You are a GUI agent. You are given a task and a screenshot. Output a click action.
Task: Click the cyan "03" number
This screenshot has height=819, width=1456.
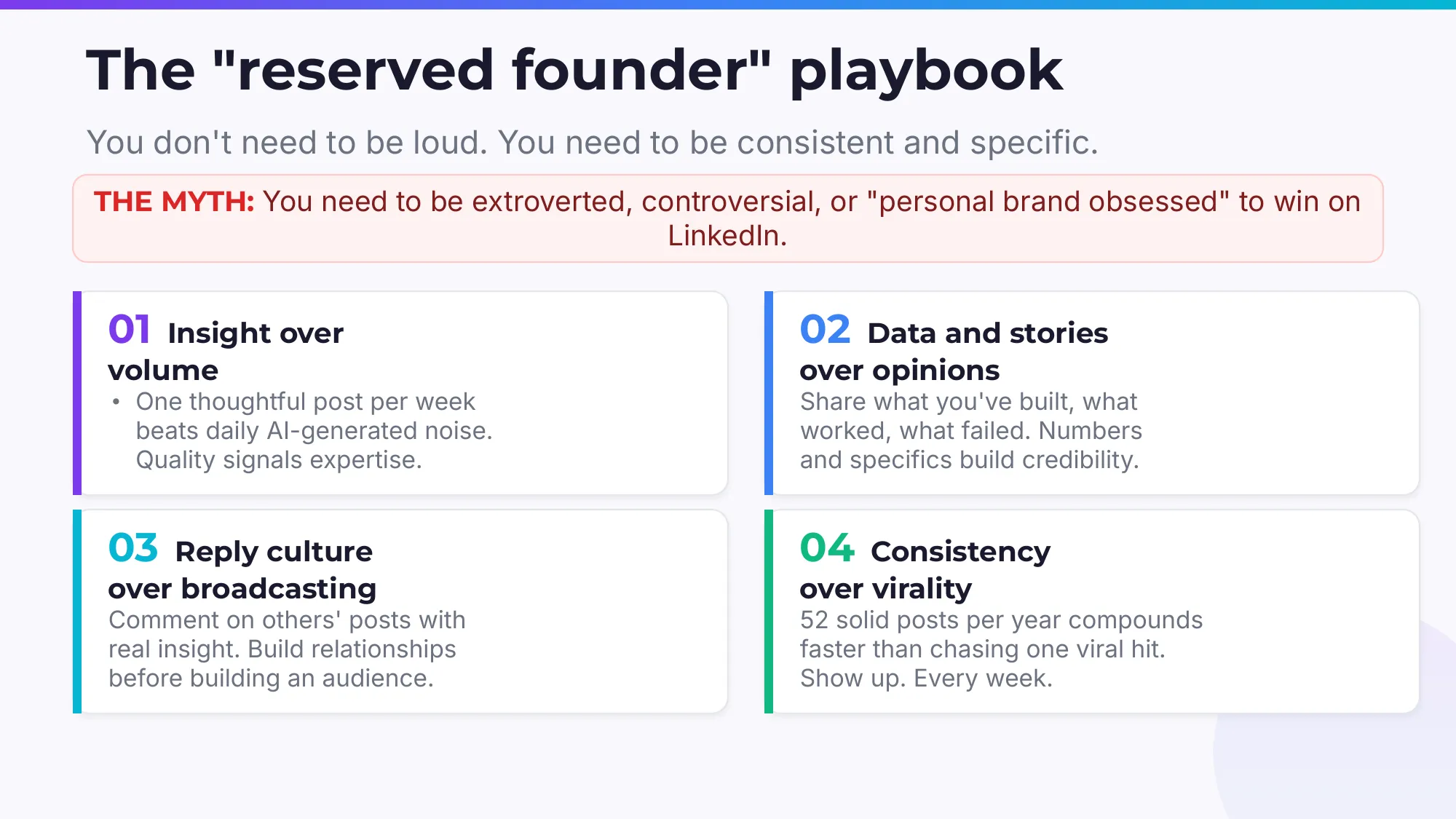pos(133,548)
